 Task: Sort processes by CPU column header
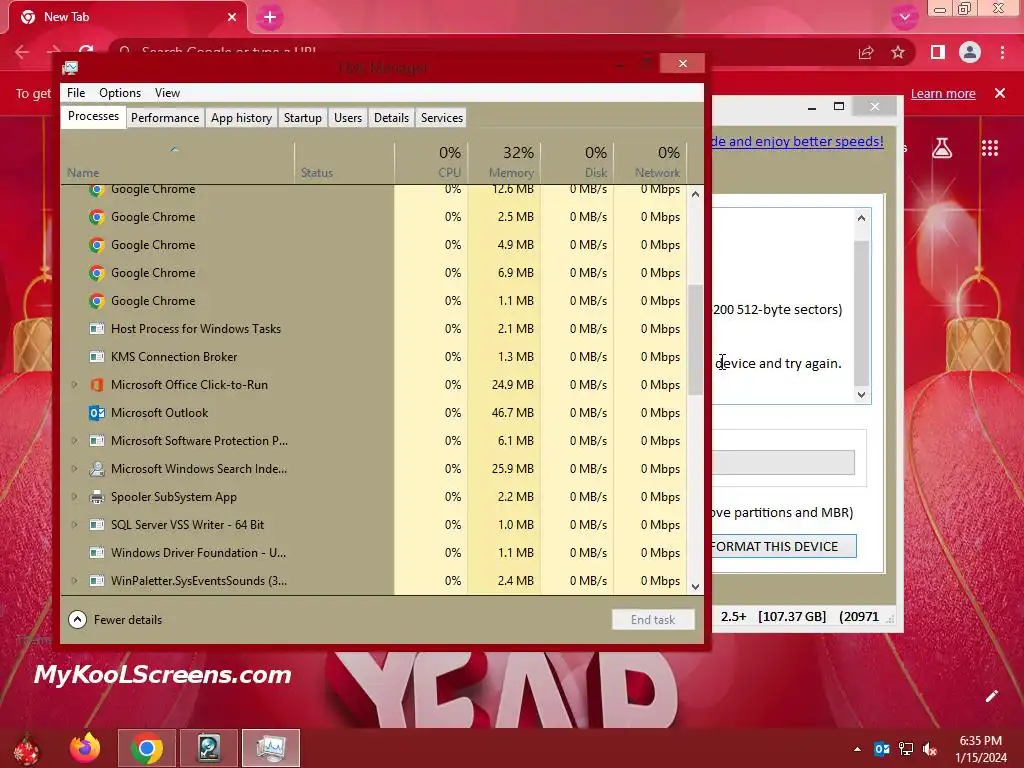(431, 162)
